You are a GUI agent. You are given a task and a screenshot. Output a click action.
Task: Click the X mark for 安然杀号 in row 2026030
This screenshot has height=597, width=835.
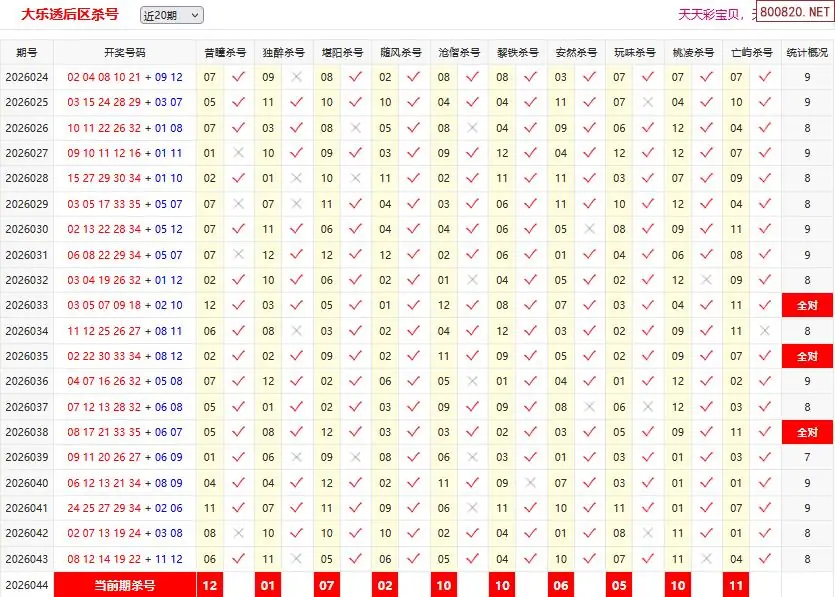[x=589, y=229]
